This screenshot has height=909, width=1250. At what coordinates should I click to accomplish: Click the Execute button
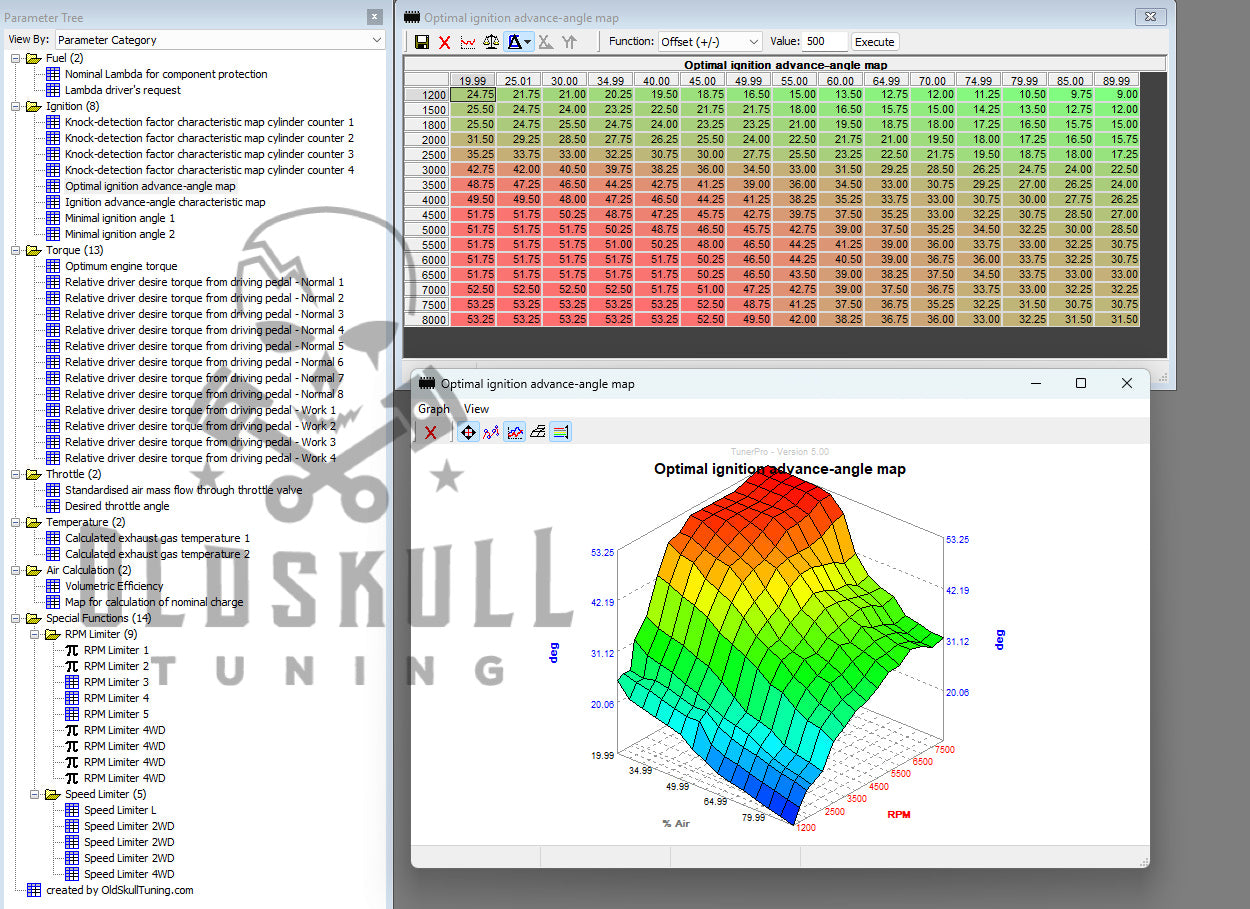point(875,42)
